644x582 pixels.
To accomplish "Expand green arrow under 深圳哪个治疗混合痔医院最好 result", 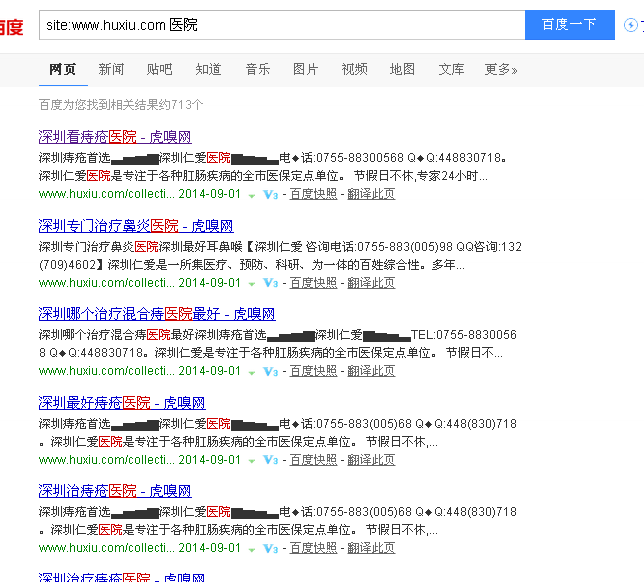I will 252,373.
